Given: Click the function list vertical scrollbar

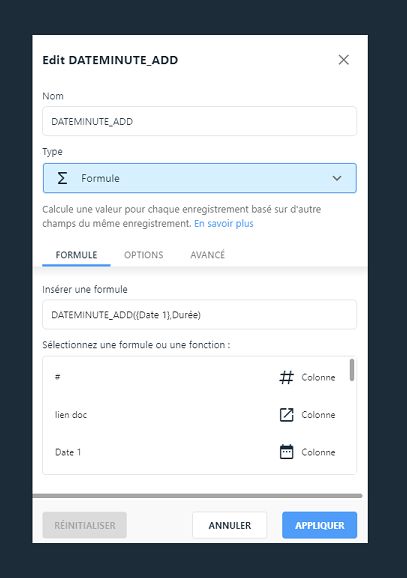Looking at the screenshot, I should (x=352, y=370).
